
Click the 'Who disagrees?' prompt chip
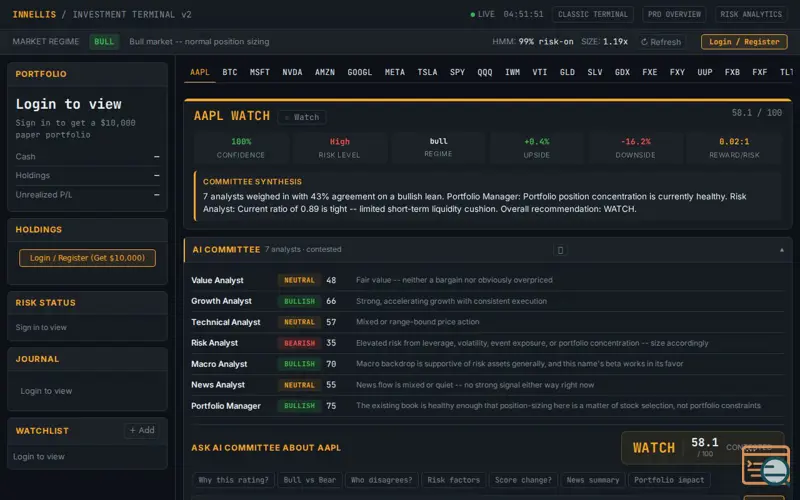tap(382, 480)
